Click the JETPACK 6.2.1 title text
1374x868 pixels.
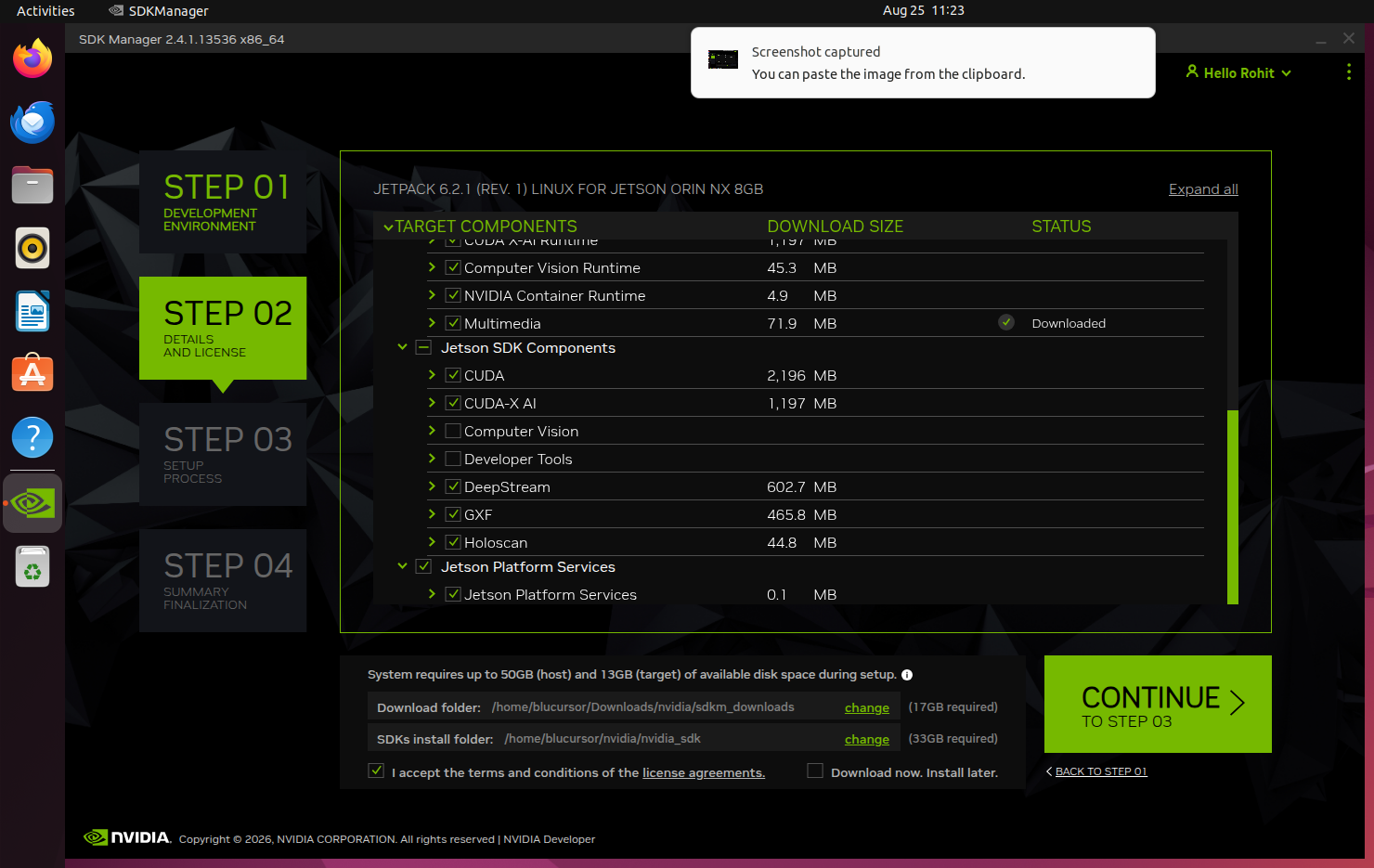[568, 189]
